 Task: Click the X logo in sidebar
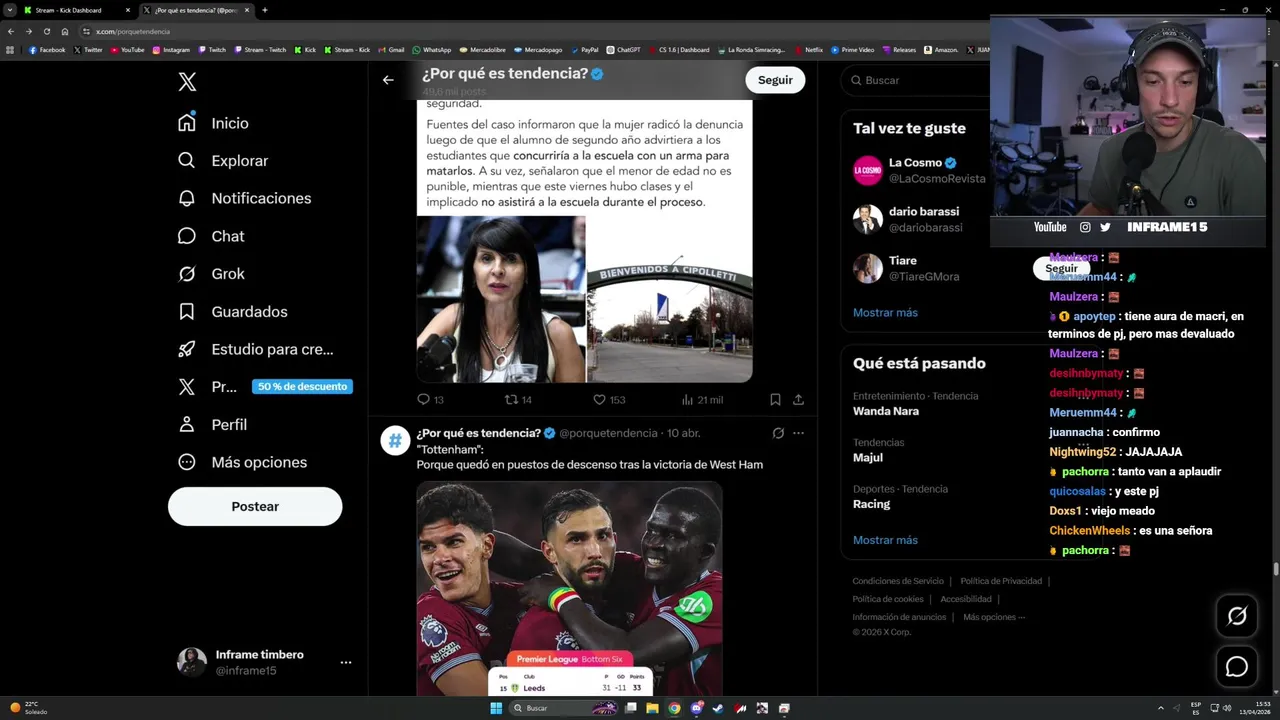tap(187, 82)
